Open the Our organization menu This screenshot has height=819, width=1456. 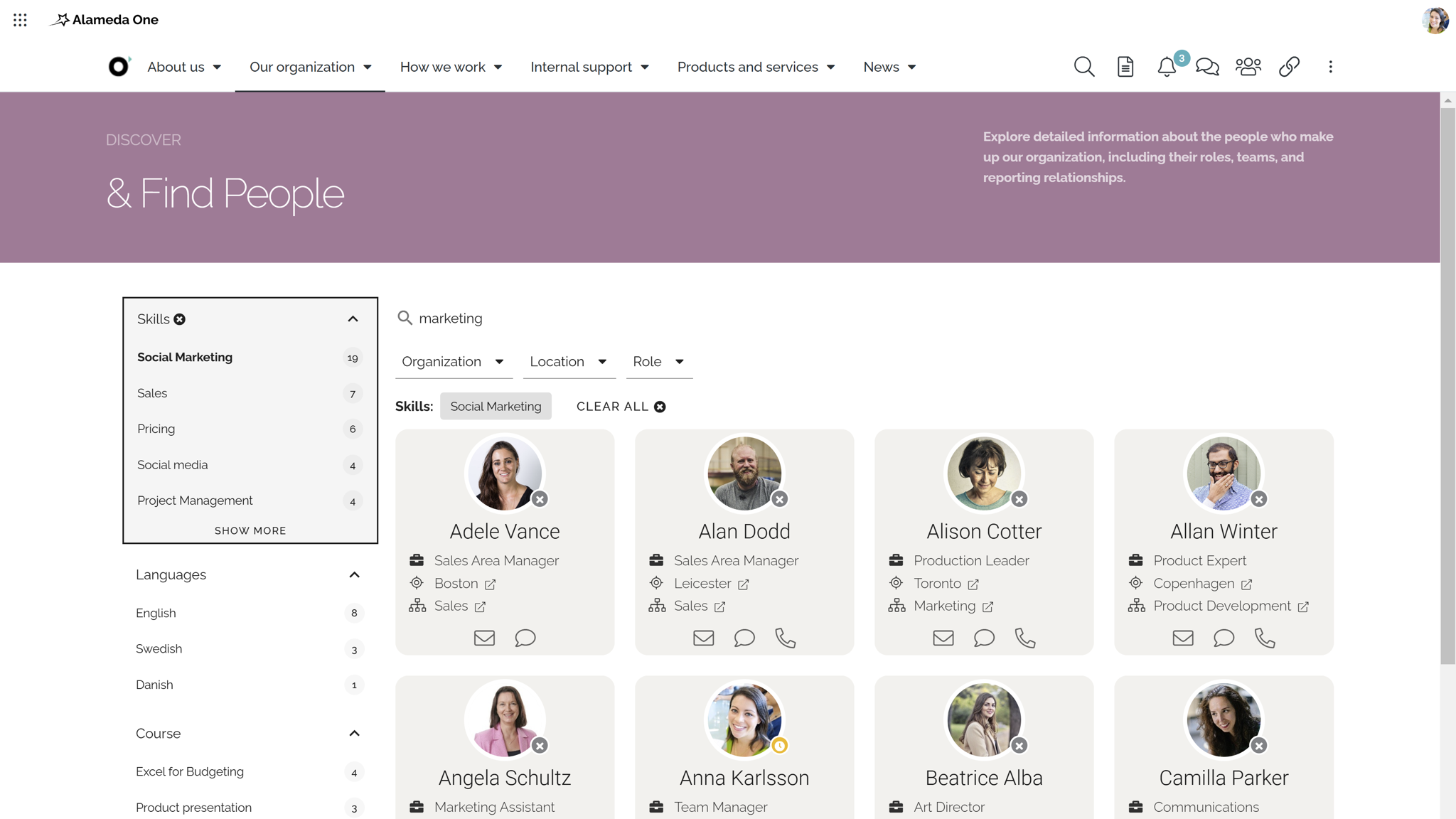pos(310,67)
